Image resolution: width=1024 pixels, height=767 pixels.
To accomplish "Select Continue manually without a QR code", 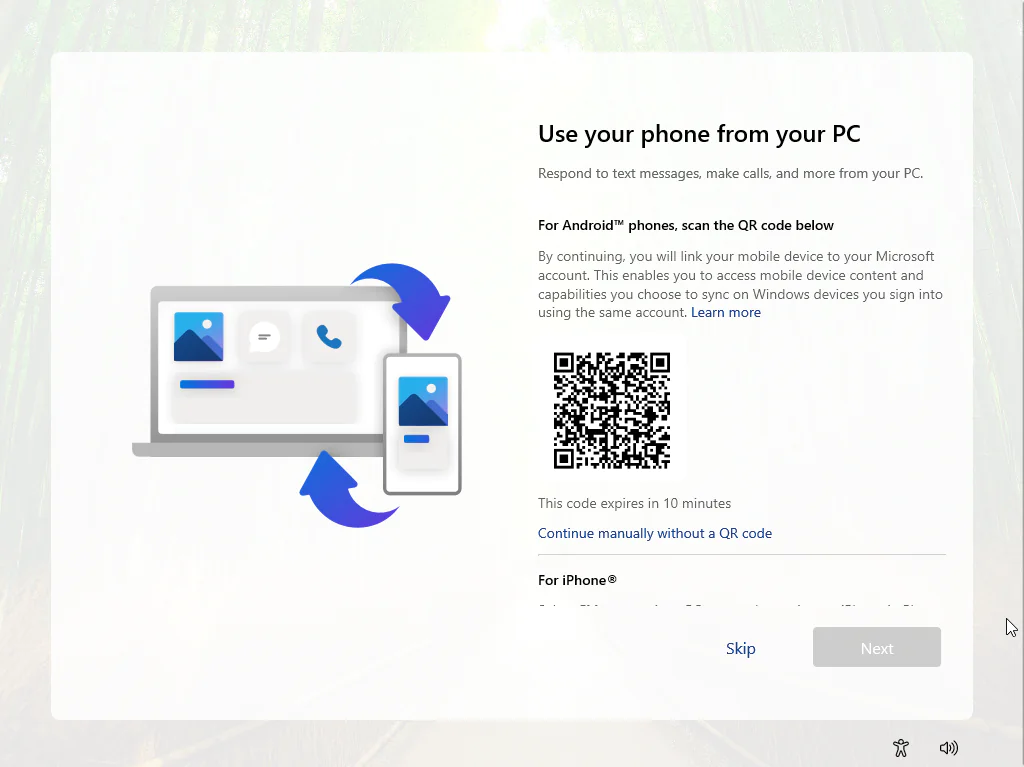I will pyautogui.click(x=655, y=533).
